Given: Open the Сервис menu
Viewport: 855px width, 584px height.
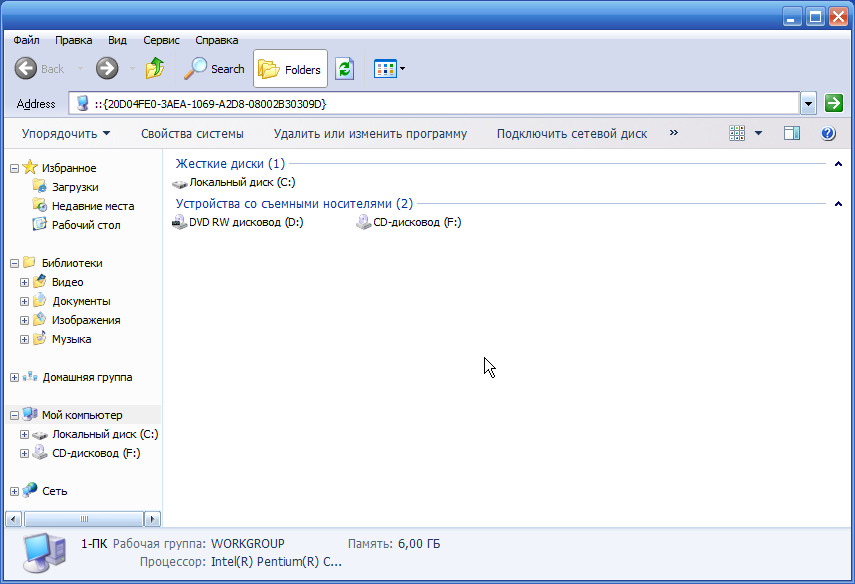Looking at the screenshot, I should click(161, 40).
